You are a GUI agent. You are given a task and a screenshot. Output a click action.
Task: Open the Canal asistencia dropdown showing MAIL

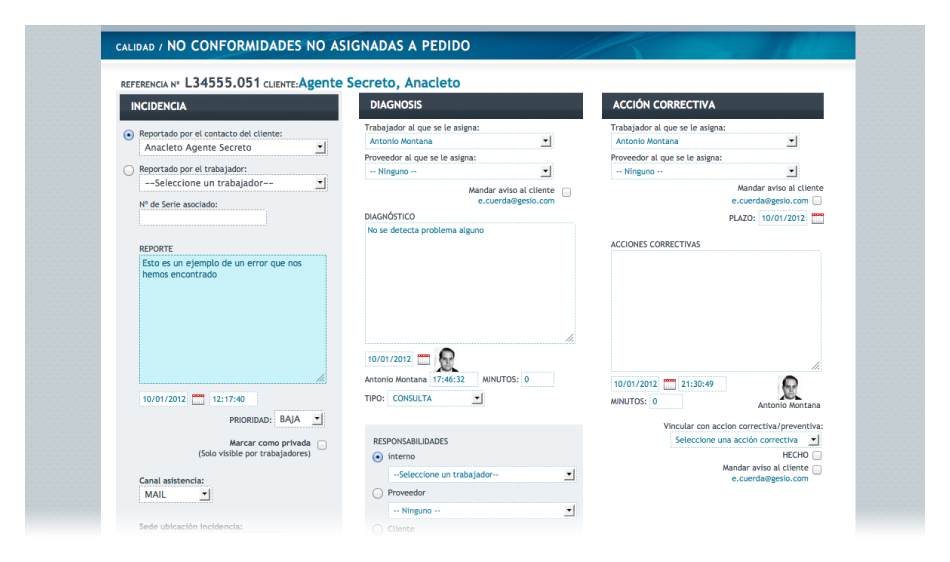coord(175,495)
